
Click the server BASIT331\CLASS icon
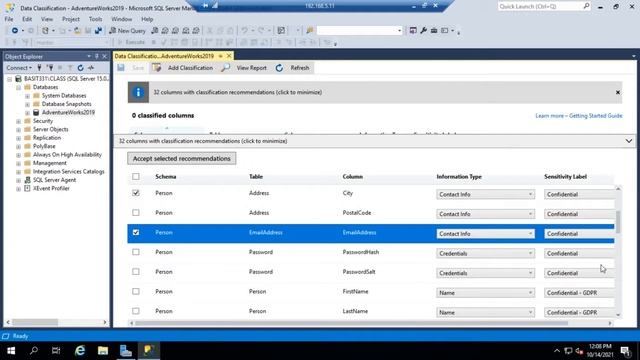[x=18, y=78]
